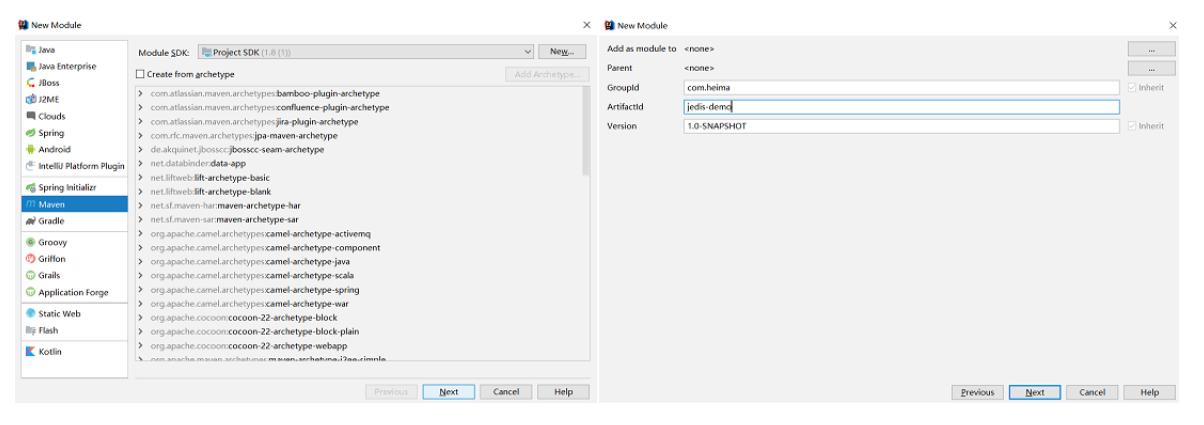Click Next in the left New Module dialog

[448, 392]
